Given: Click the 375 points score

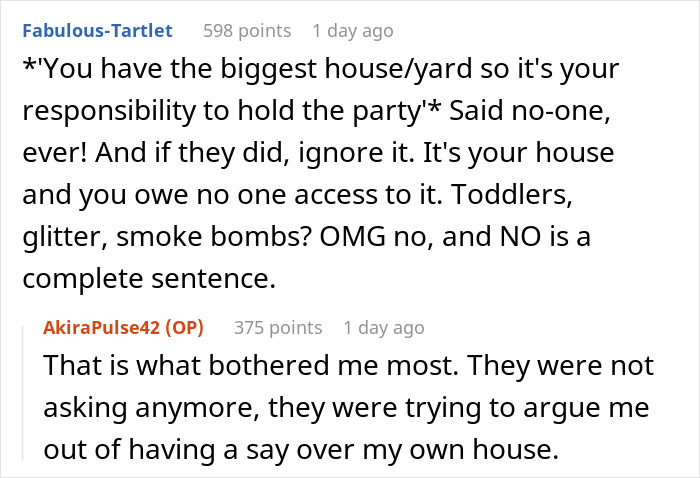Looking at the screenshot, I should [278, 327].
